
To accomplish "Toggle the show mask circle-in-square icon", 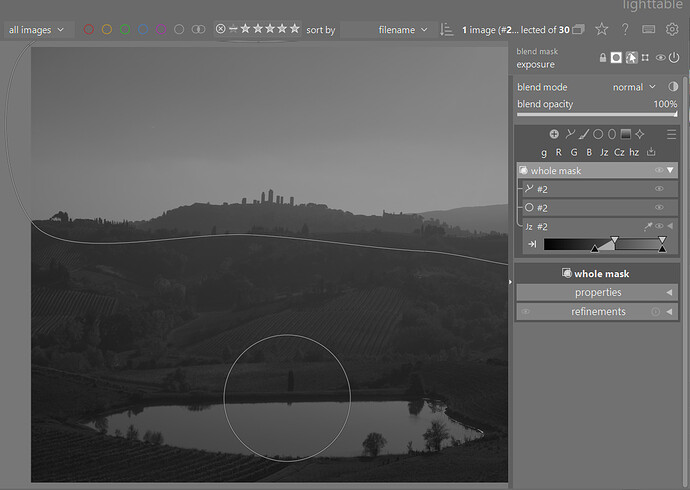I will pos(616,58).
